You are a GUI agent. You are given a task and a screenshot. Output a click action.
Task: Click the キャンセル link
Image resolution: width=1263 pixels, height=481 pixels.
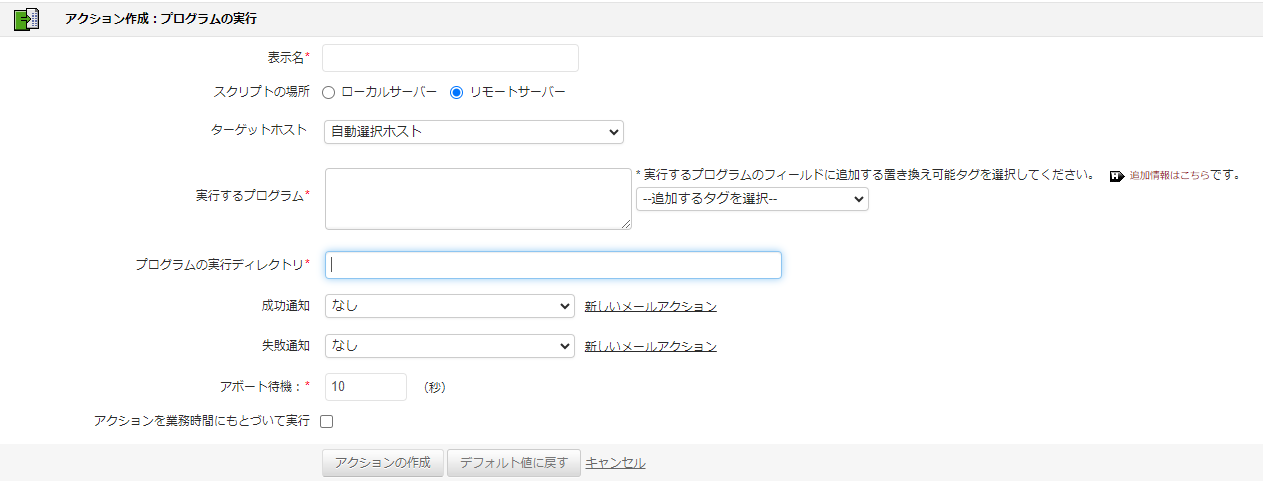615,463
